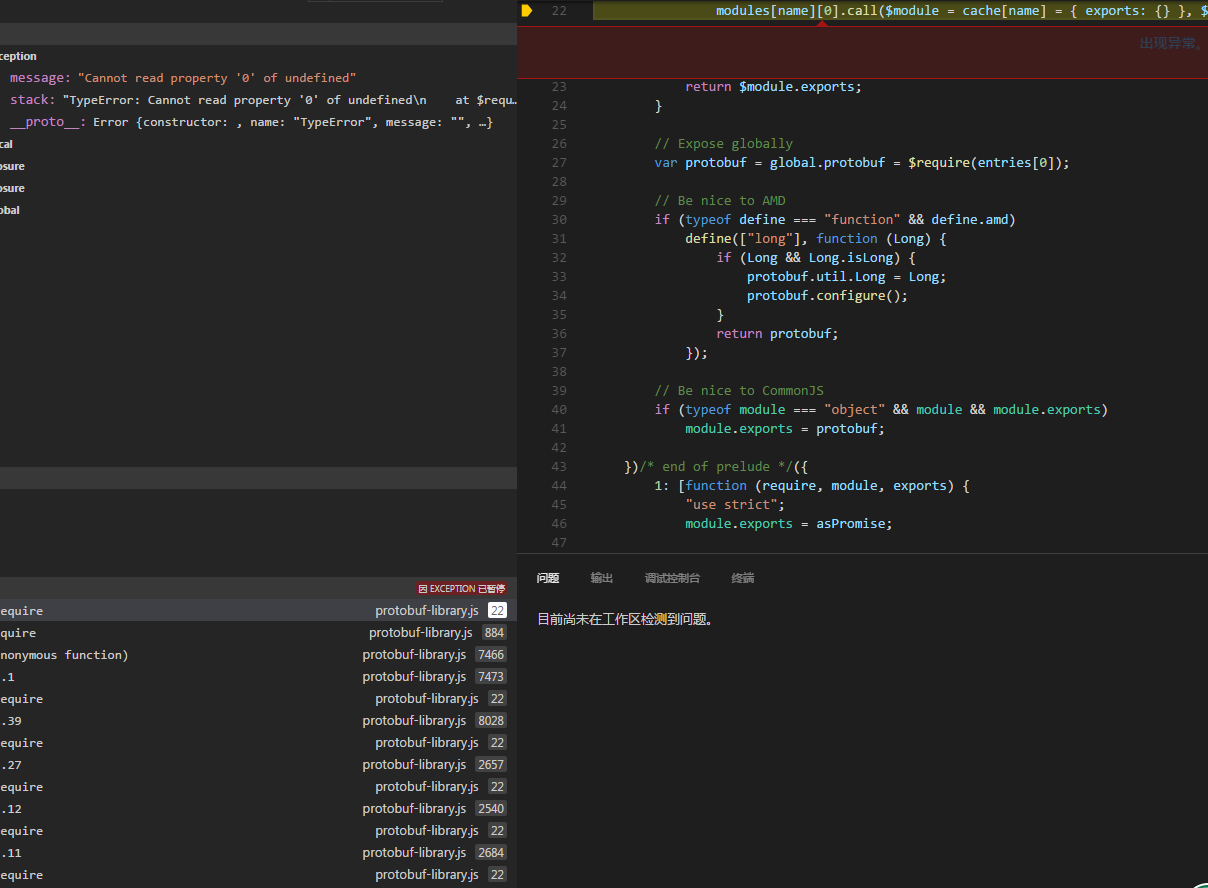The image size is (1208, 888).
Task: Click gutter line number 27
Action: pos(558,163)
